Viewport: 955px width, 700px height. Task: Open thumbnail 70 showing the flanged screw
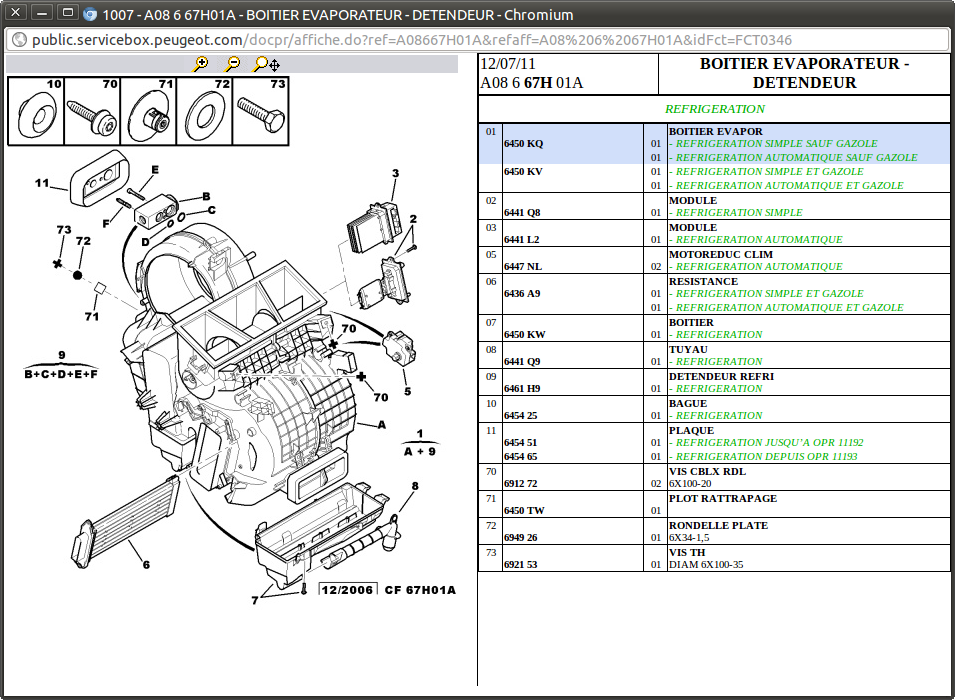pos(92,111)
